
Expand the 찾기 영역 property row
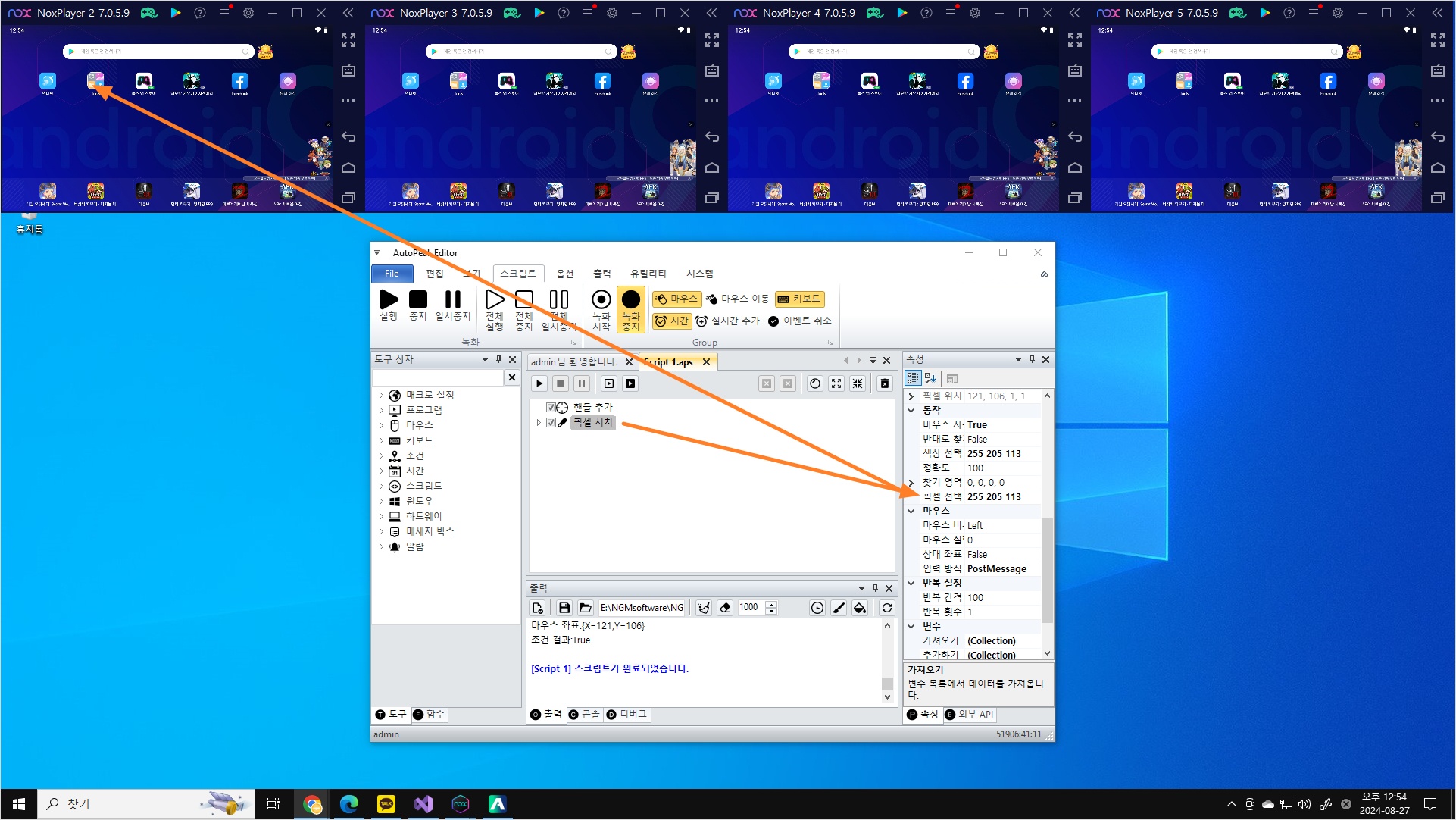[911, 483]
